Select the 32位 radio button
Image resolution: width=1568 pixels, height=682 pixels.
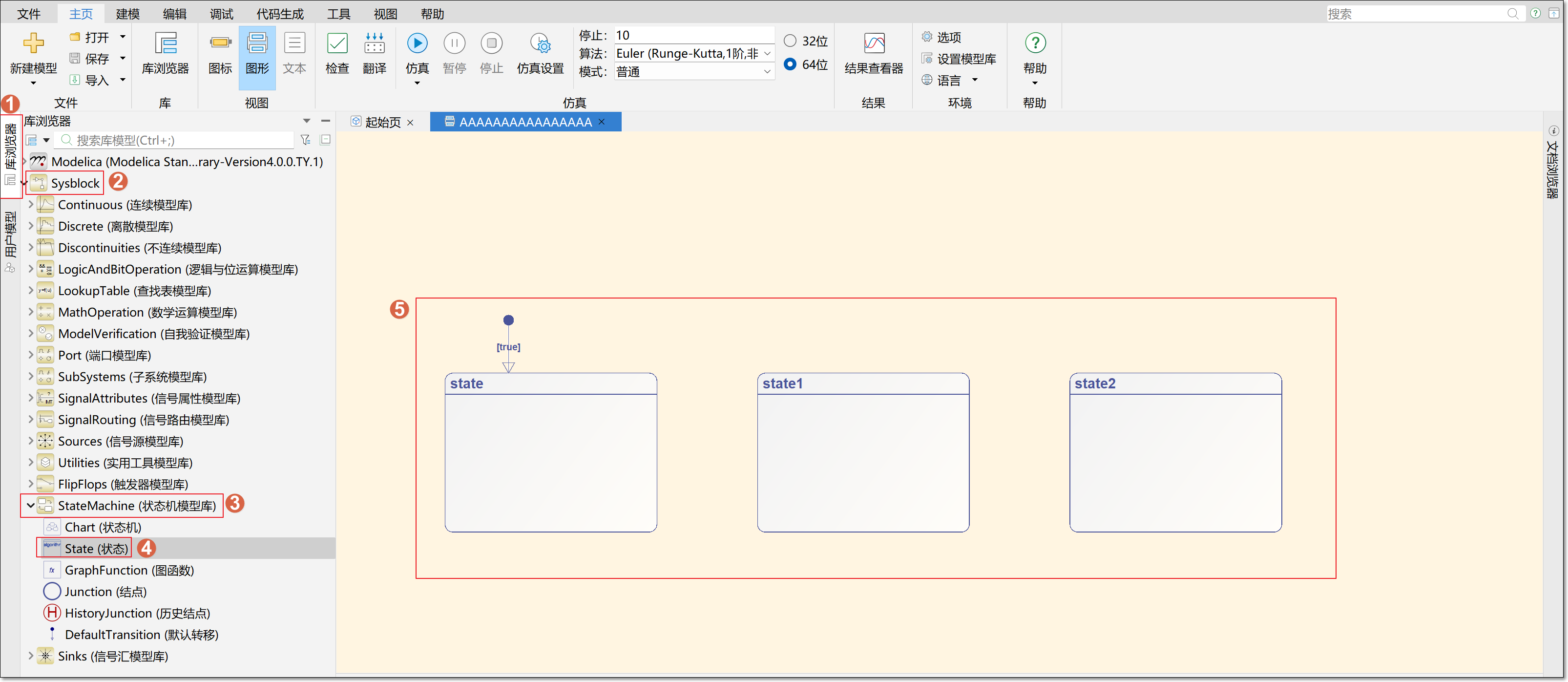pos(790,41)
